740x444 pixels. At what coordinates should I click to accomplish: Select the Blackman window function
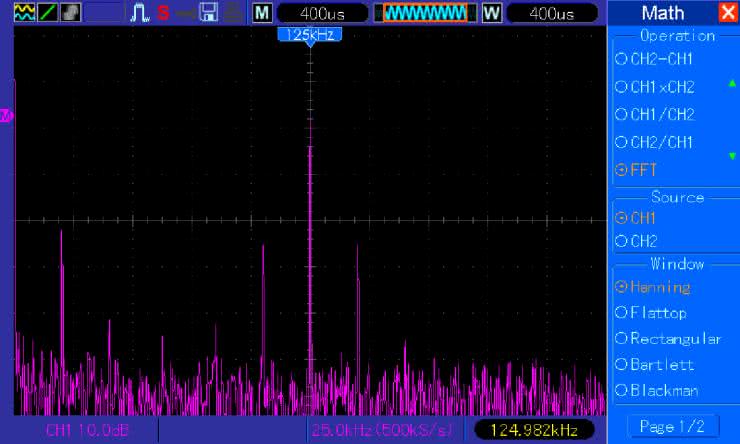[x=657, y=390]
